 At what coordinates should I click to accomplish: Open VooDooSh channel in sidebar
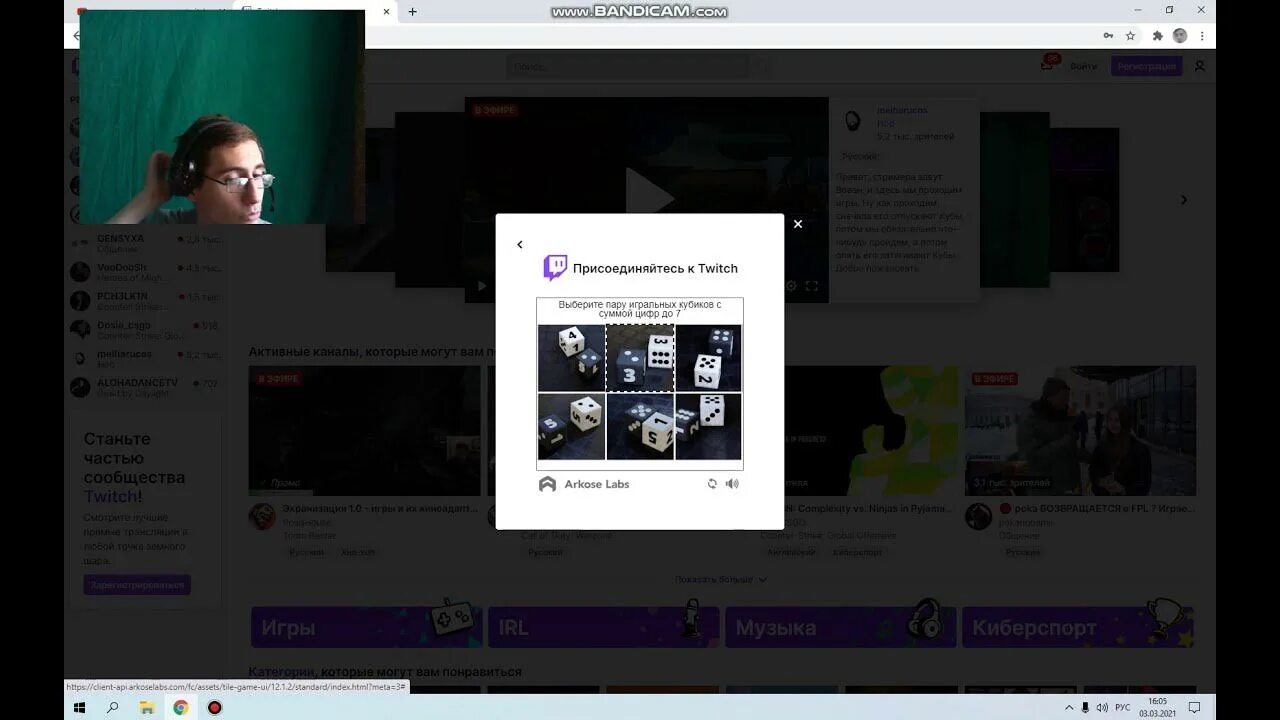click(145, 272)
